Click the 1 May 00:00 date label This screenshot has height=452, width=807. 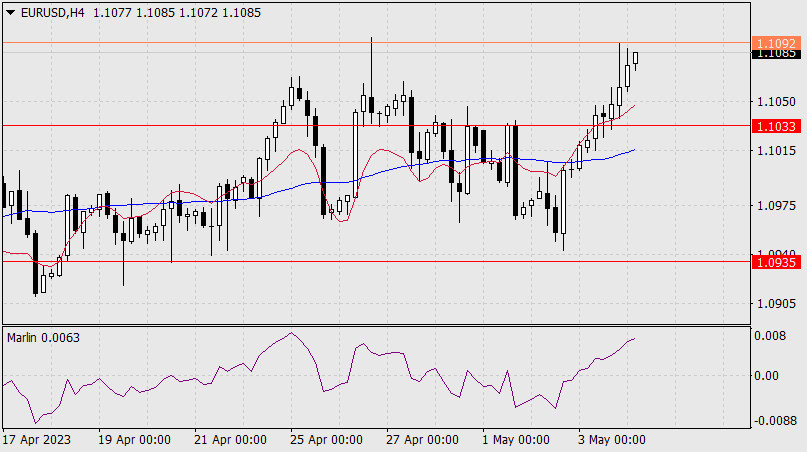pyautogui.click(x=516, y=440)
